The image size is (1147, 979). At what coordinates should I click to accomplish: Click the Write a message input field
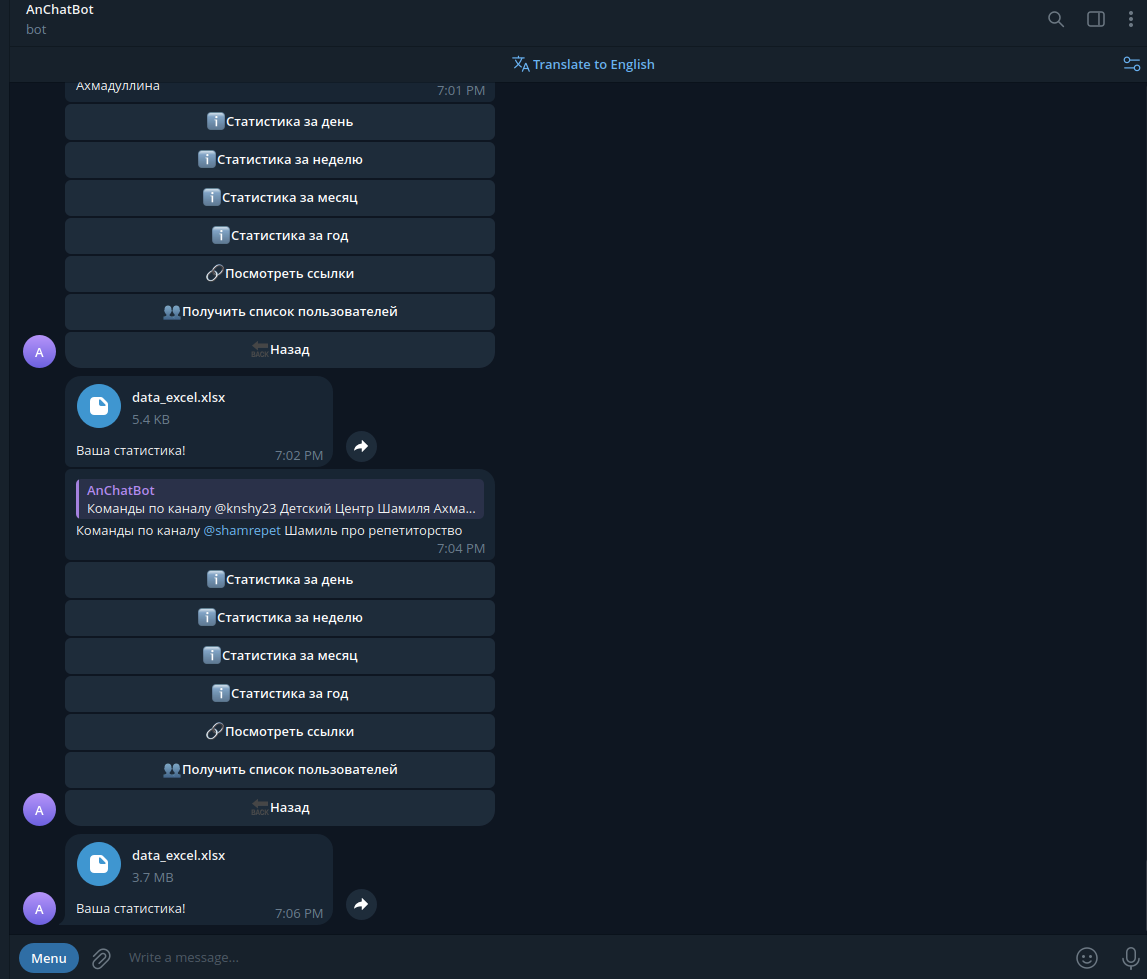(x=300, y=957)
